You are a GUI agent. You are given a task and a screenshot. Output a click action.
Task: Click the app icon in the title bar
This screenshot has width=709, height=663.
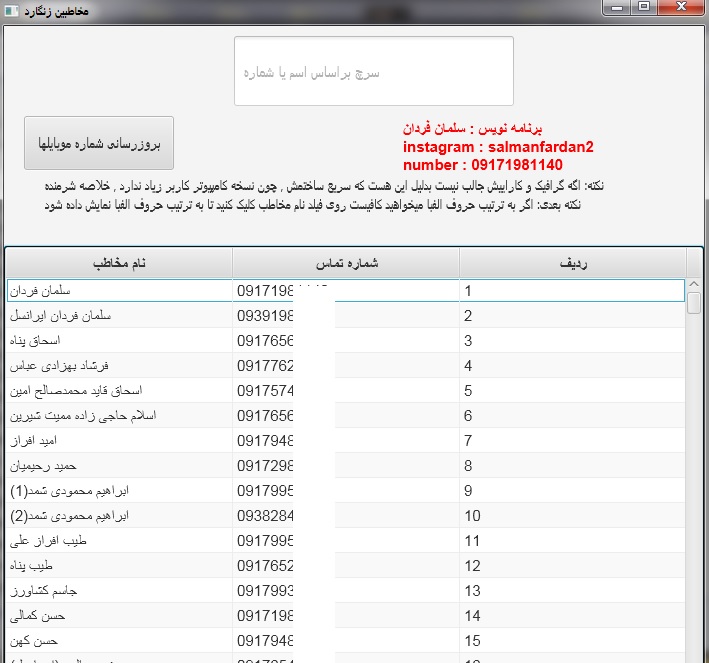point(11,10)
